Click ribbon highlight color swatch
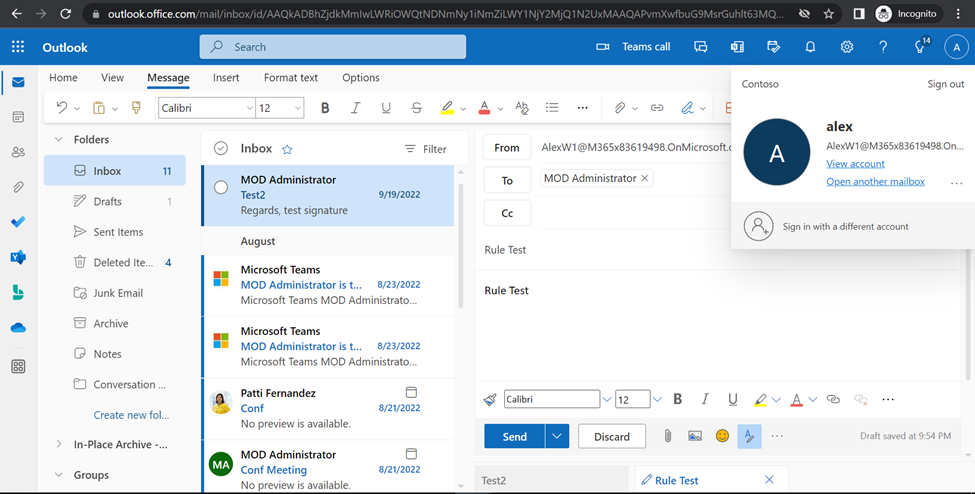The image size is (975, 494). 447,108
